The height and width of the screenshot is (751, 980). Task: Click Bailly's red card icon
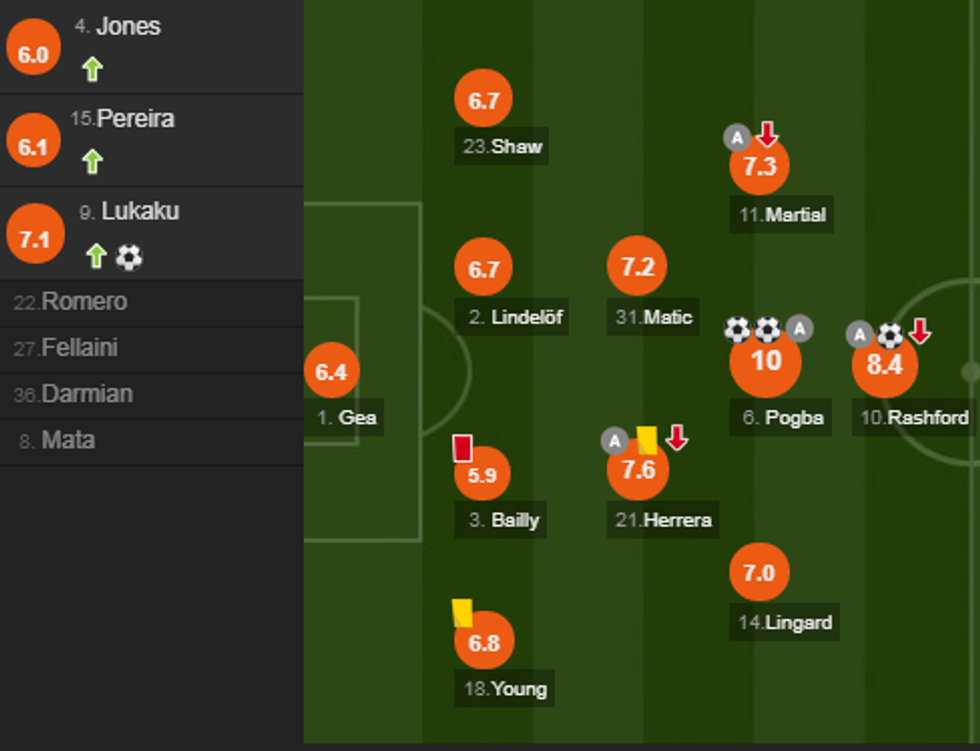(x=462, y=448)
